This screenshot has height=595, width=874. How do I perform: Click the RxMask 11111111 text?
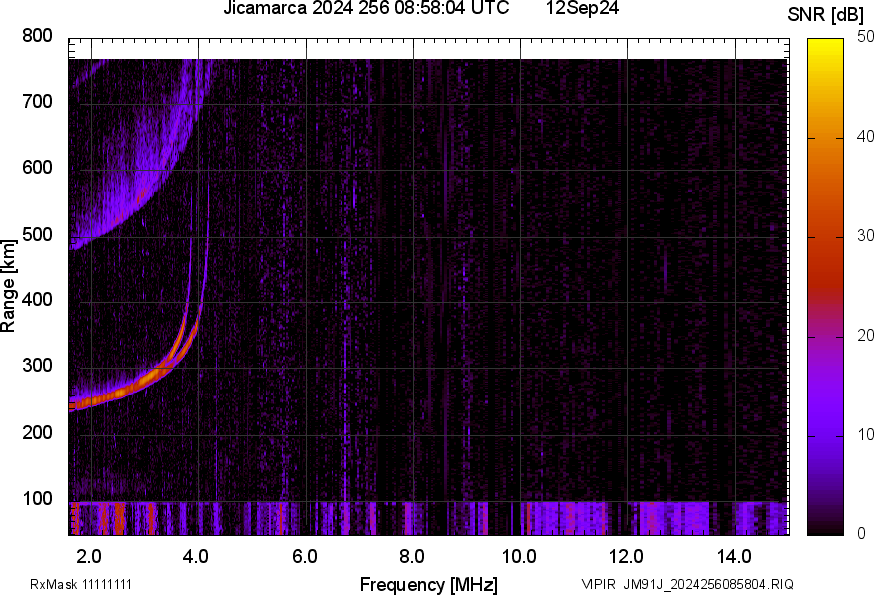[x=81, y=584]
